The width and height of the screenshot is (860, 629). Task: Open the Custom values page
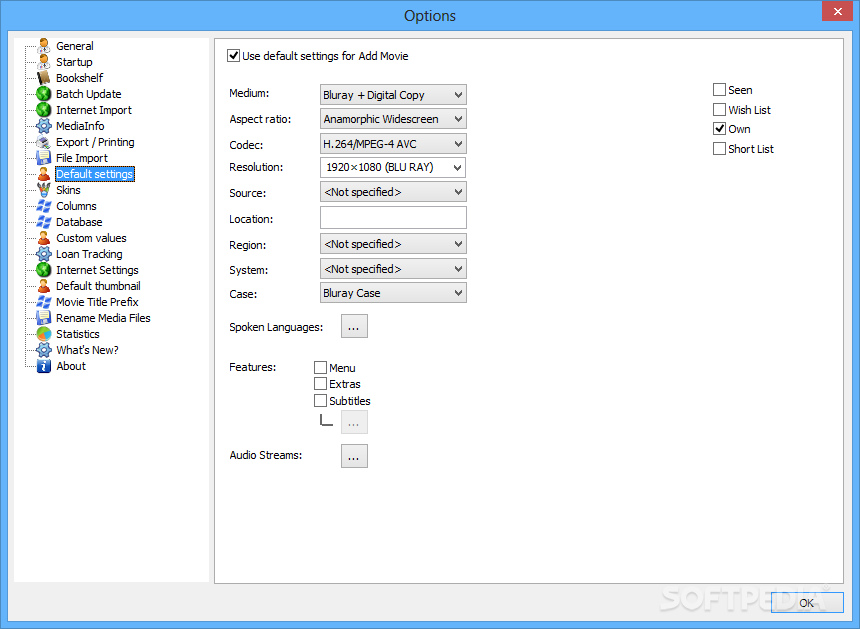pos(91,238)
